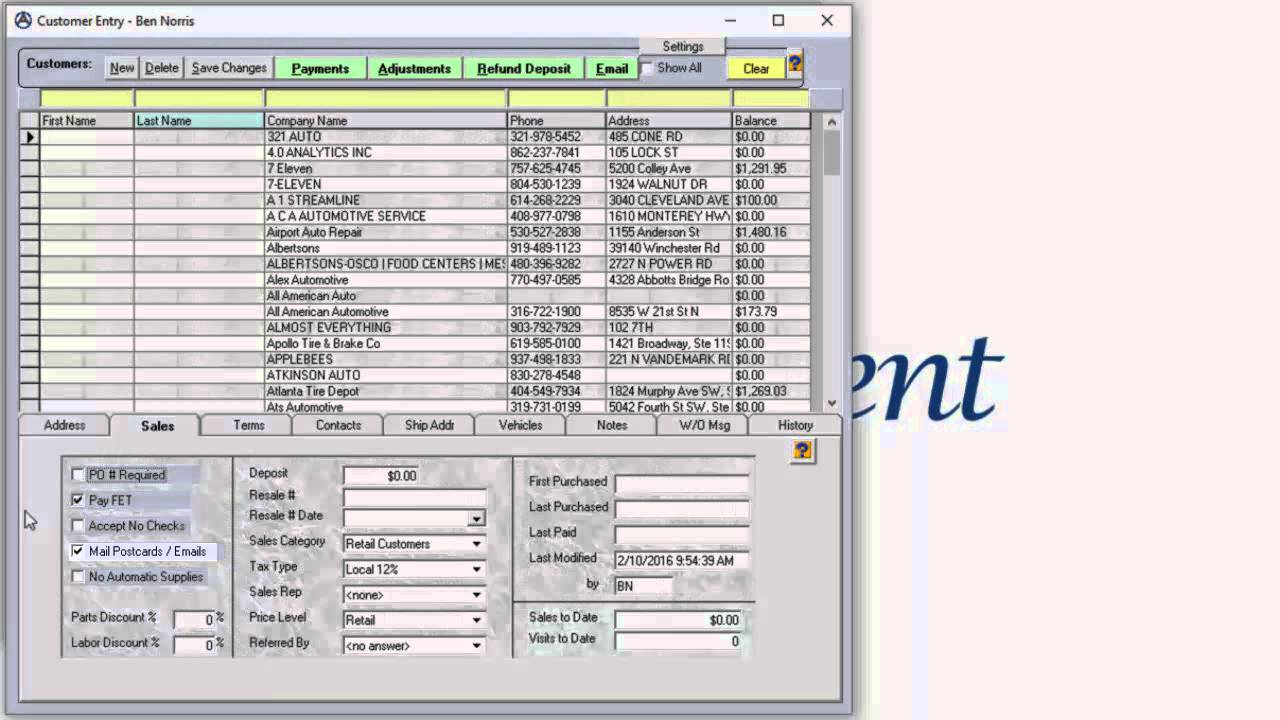
Task: Click the Resale # input field
Action: click(x=414, y=497)
